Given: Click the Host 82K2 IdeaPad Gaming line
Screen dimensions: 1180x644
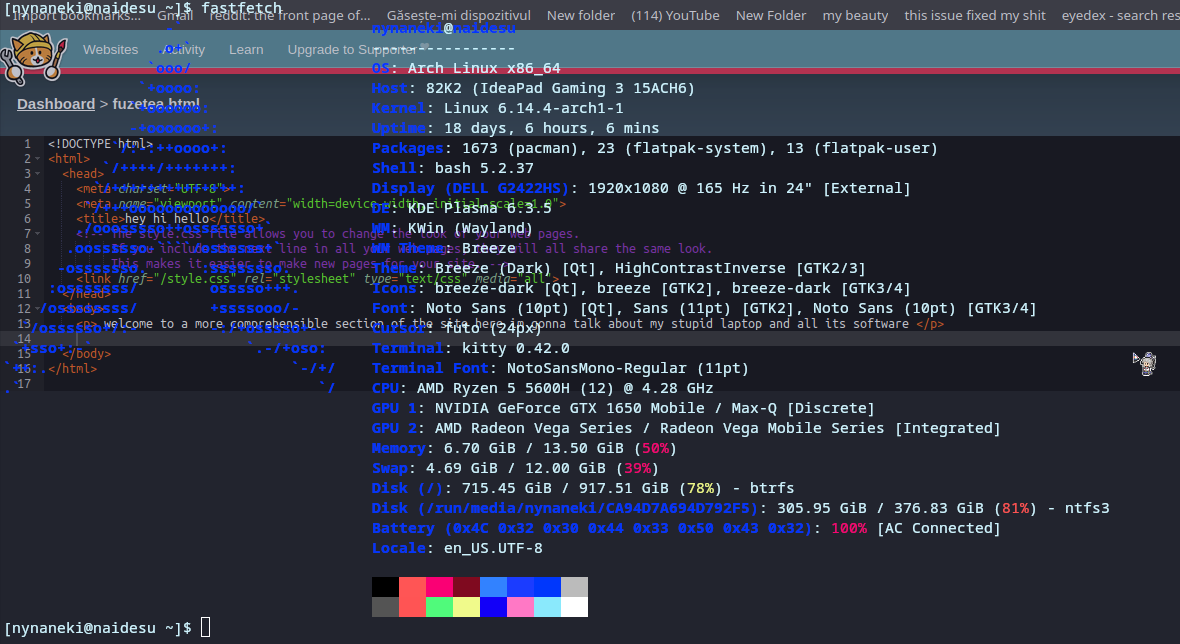Looking at the screenshot, I should click(533, 88).
